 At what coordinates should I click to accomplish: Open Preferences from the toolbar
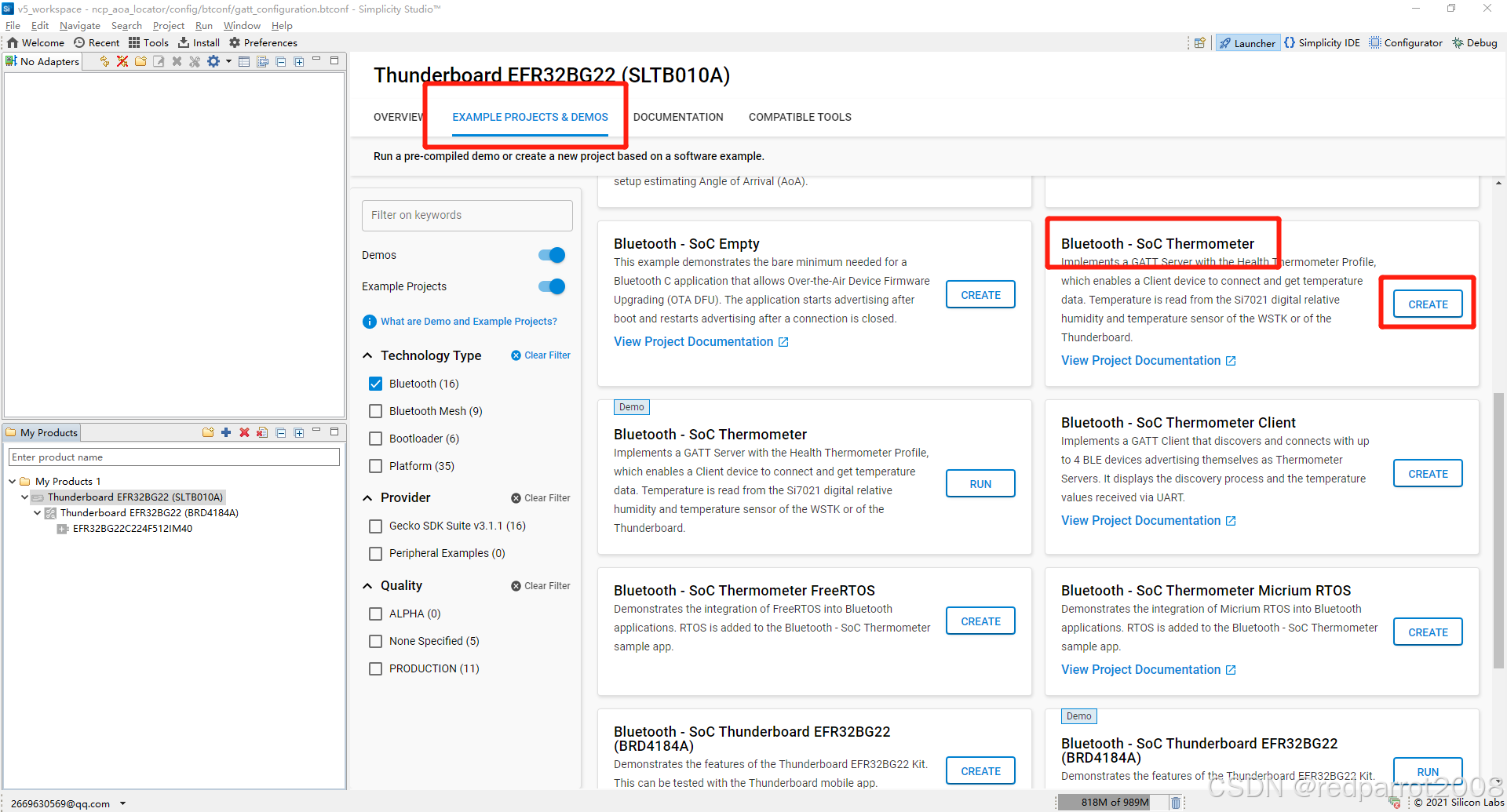(263, 42)
